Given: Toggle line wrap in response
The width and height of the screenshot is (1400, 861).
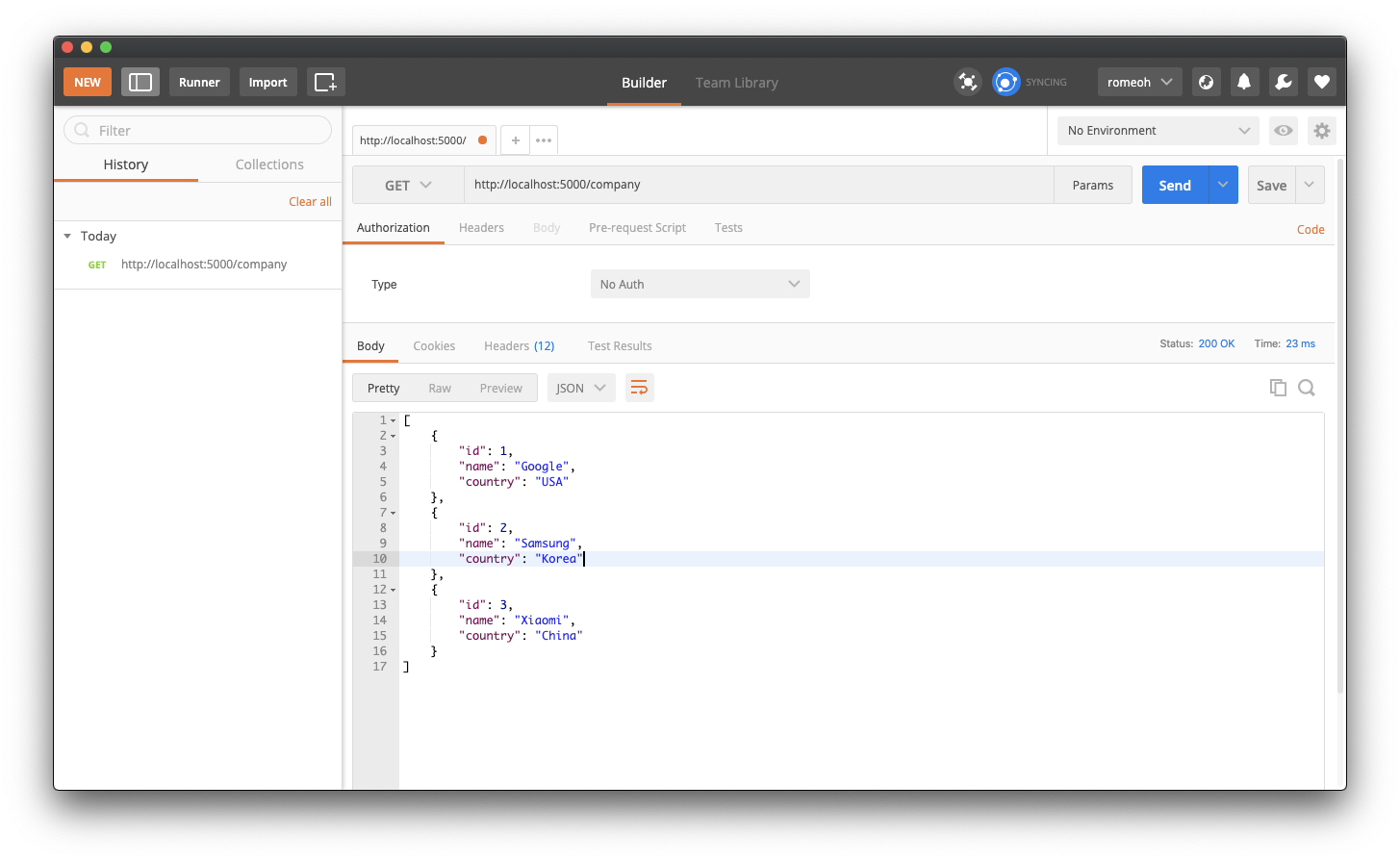Looking at the screenshot, I should coord(639,388).
